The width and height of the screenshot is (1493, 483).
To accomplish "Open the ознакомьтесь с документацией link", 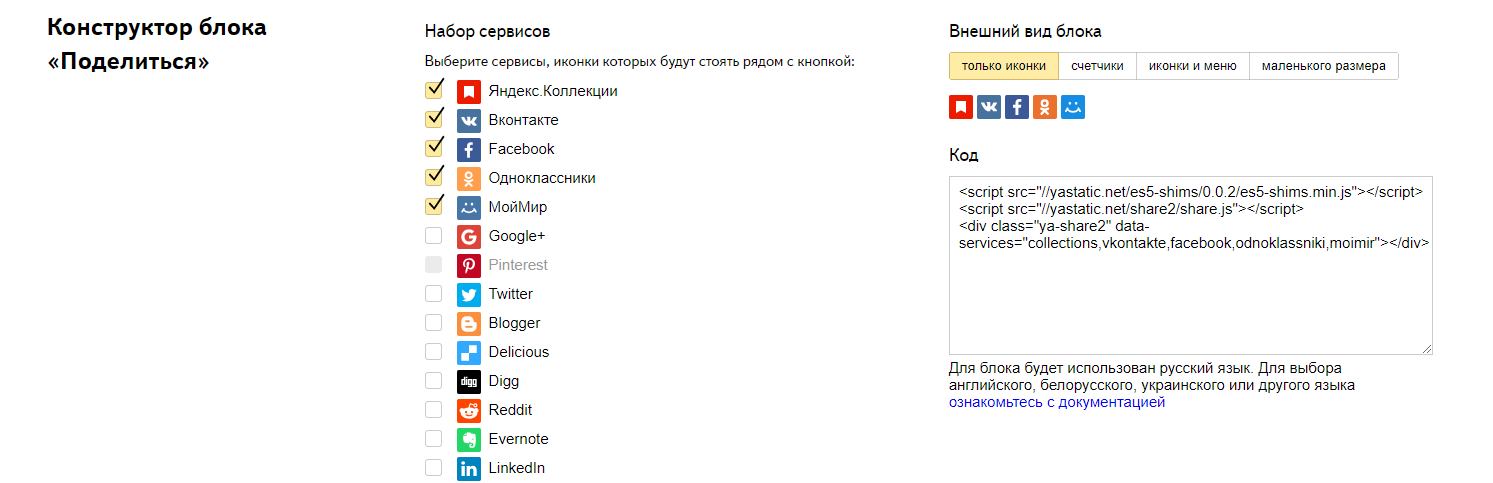I will (1057, 403).
